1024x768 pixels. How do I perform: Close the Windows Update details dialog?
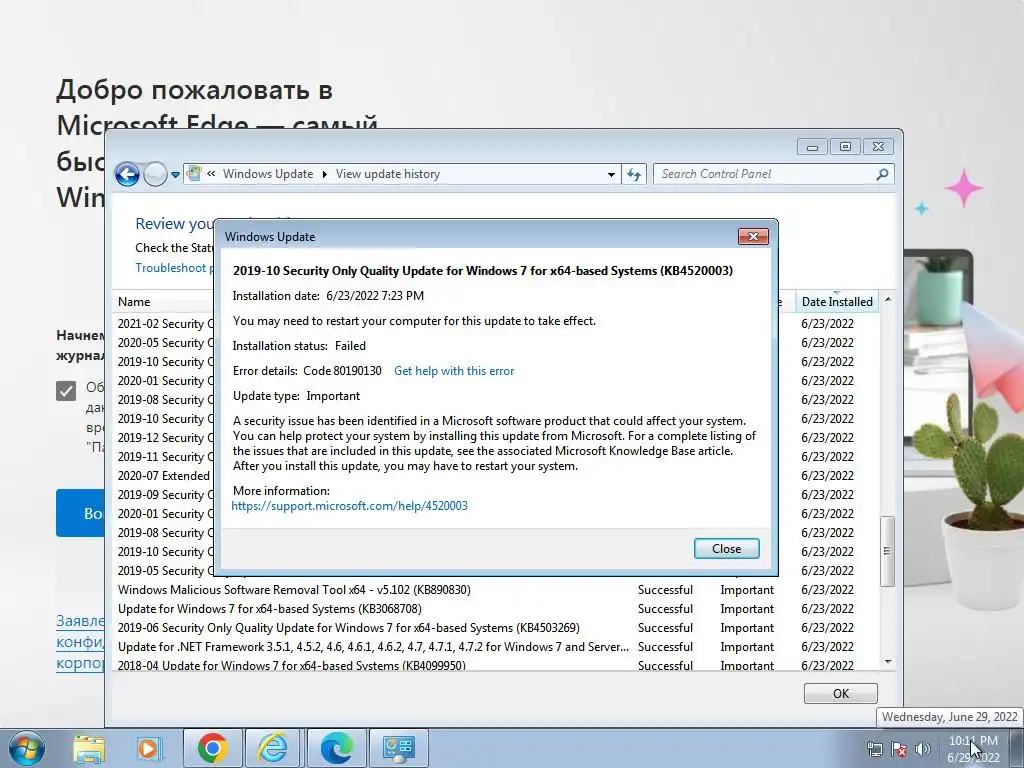pyautogui.click(x=726, y=549)
